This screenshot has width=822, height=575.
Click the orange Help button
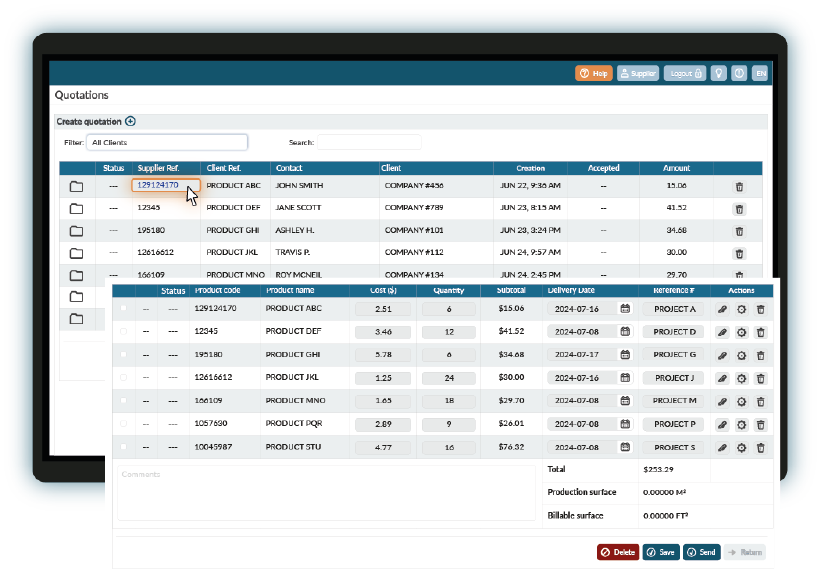[593, 73]
